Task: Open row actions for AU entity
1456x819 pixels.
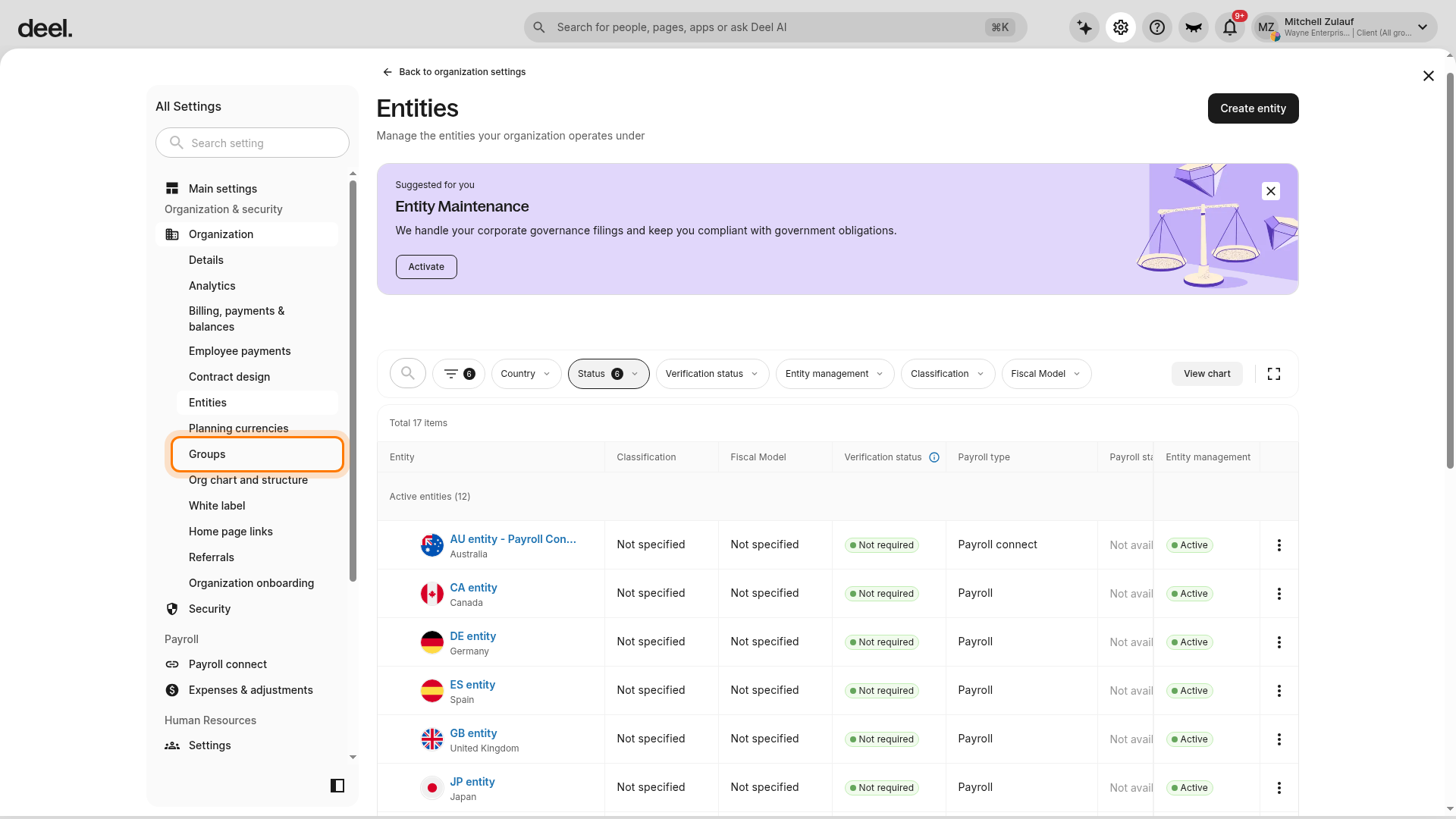Action: 1279,545
